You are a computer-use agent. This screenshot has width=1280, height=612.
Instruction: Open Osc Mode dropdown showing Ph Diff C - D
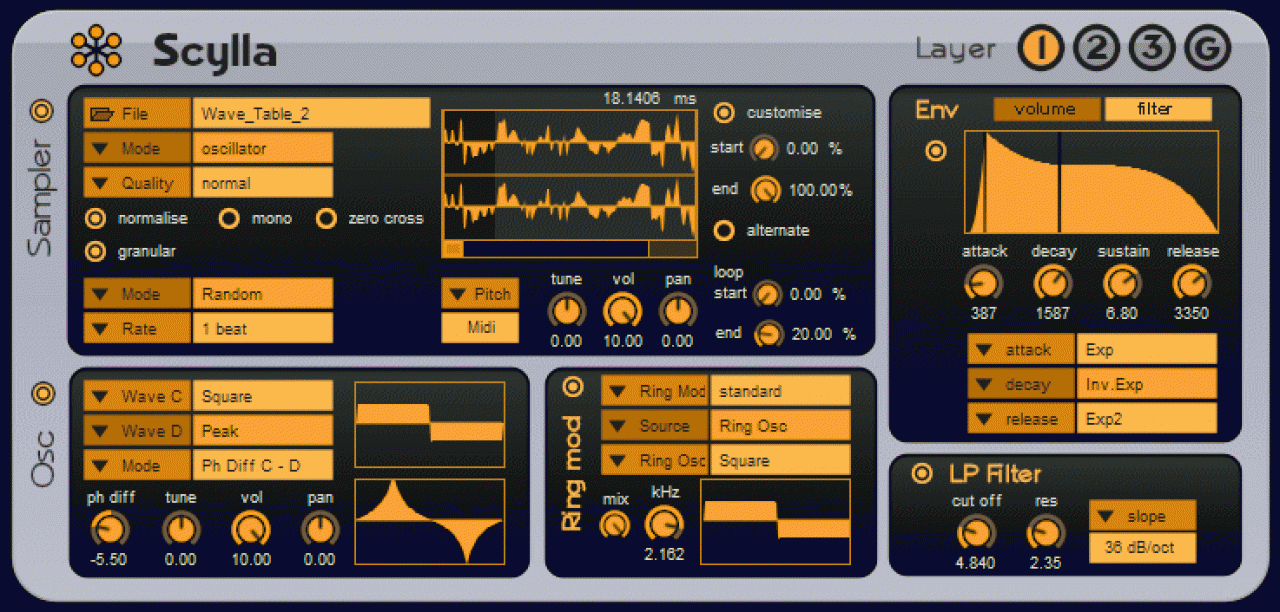tap(137, 465)
